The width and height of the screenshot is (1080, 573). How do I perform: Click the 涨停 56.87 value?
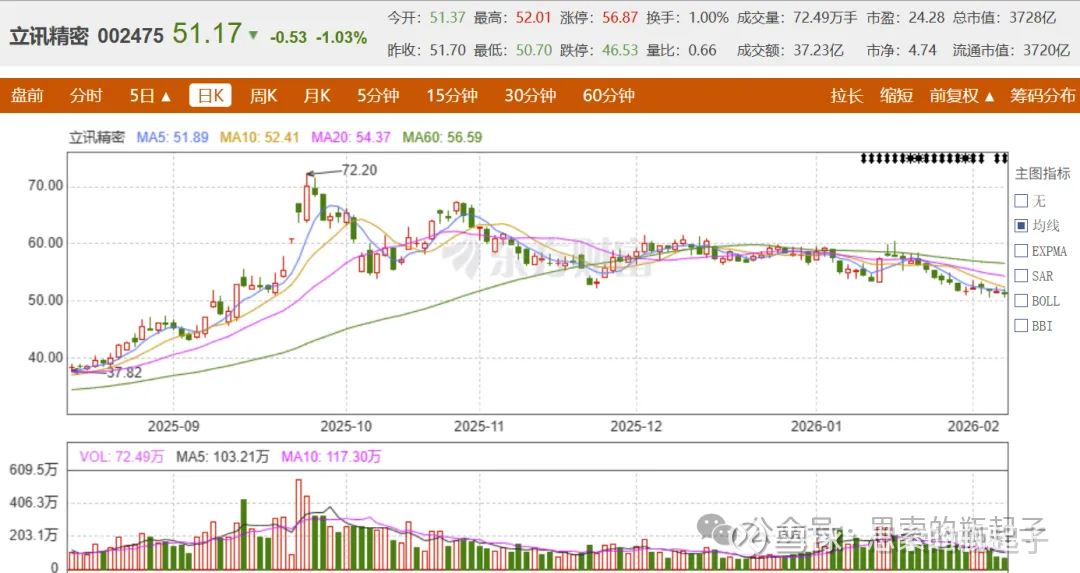pos(620,17)
